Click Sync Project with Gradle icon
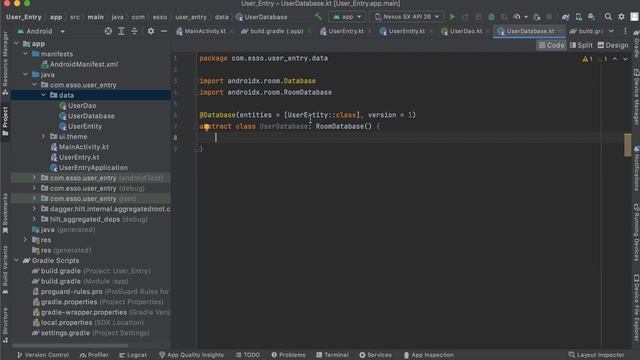Viewport: 640px width, 360px height. tap(565, 17)
